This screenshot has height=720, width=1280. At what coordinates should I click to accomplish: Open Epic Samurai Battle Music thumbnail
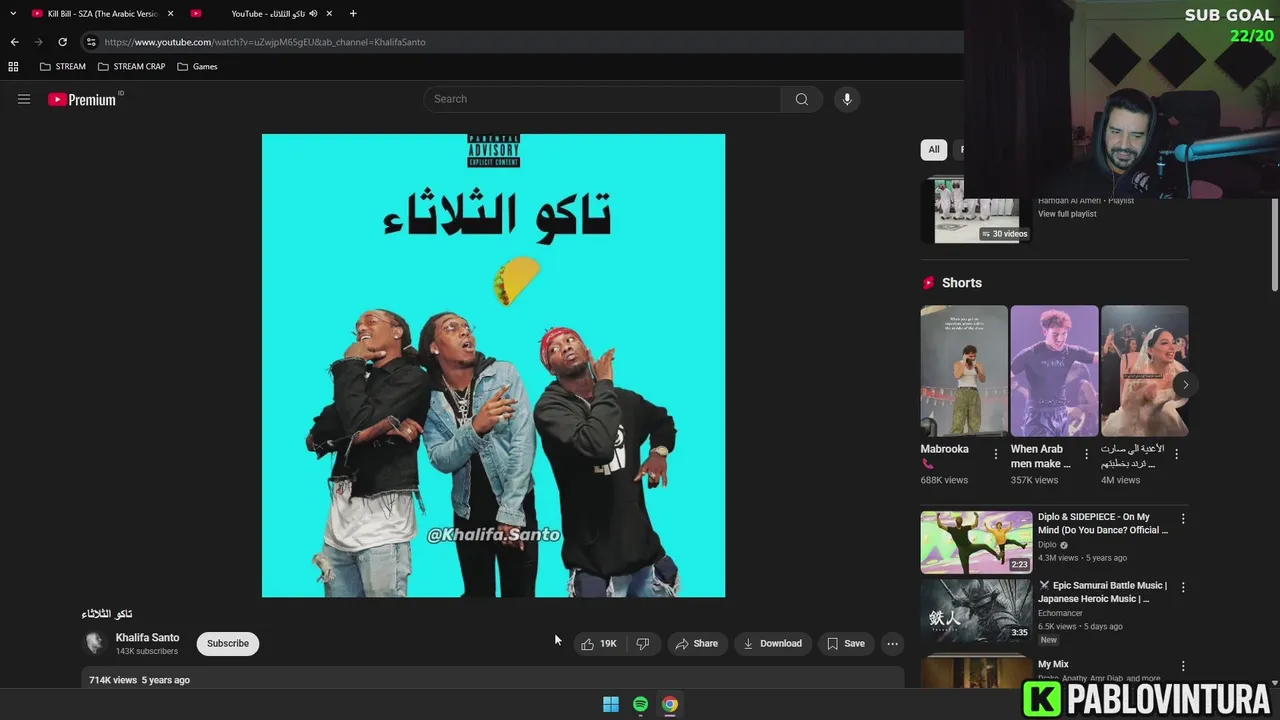(976, 610)
